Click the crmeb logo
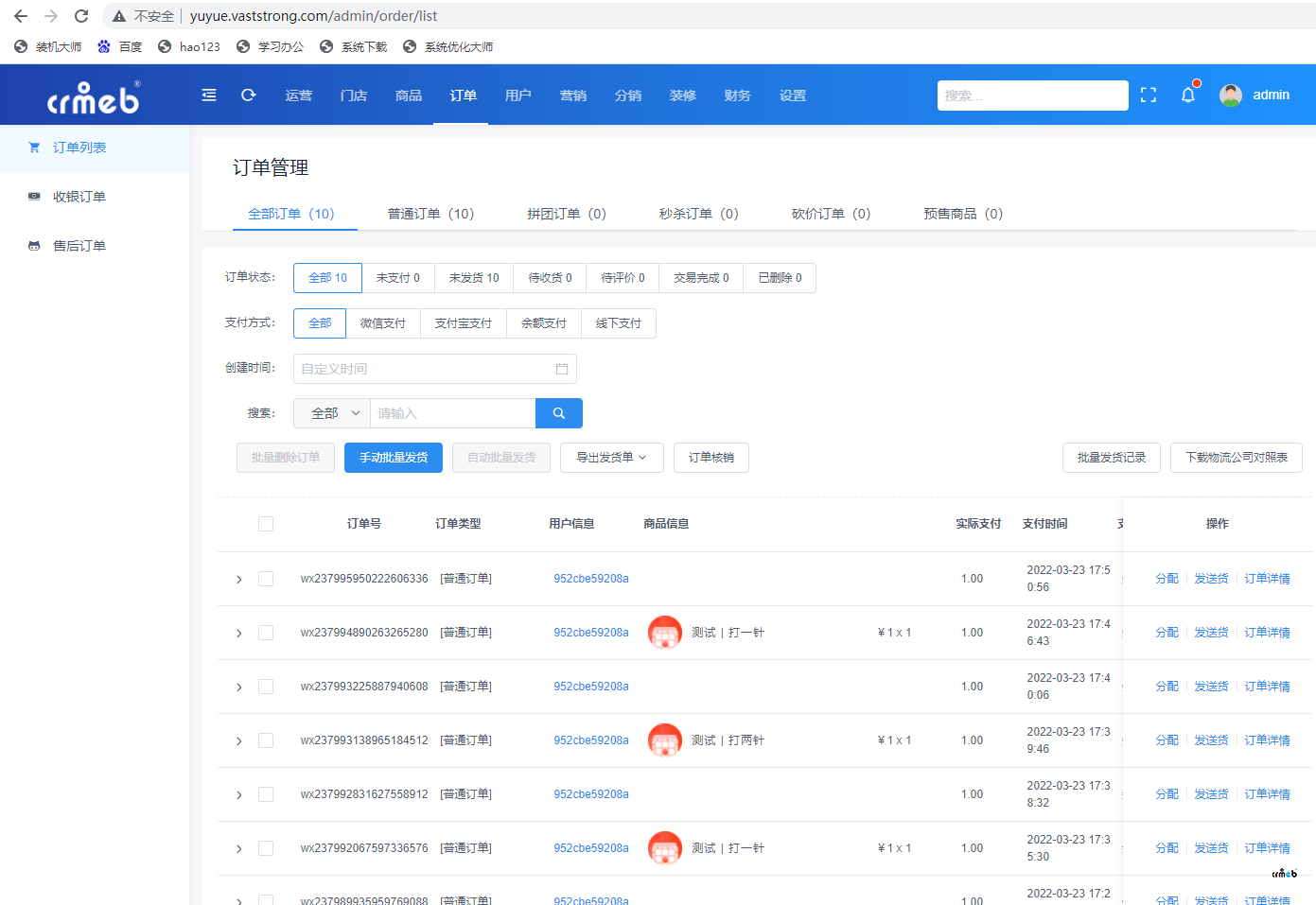The image size is (1316, 905). point(94,96)
